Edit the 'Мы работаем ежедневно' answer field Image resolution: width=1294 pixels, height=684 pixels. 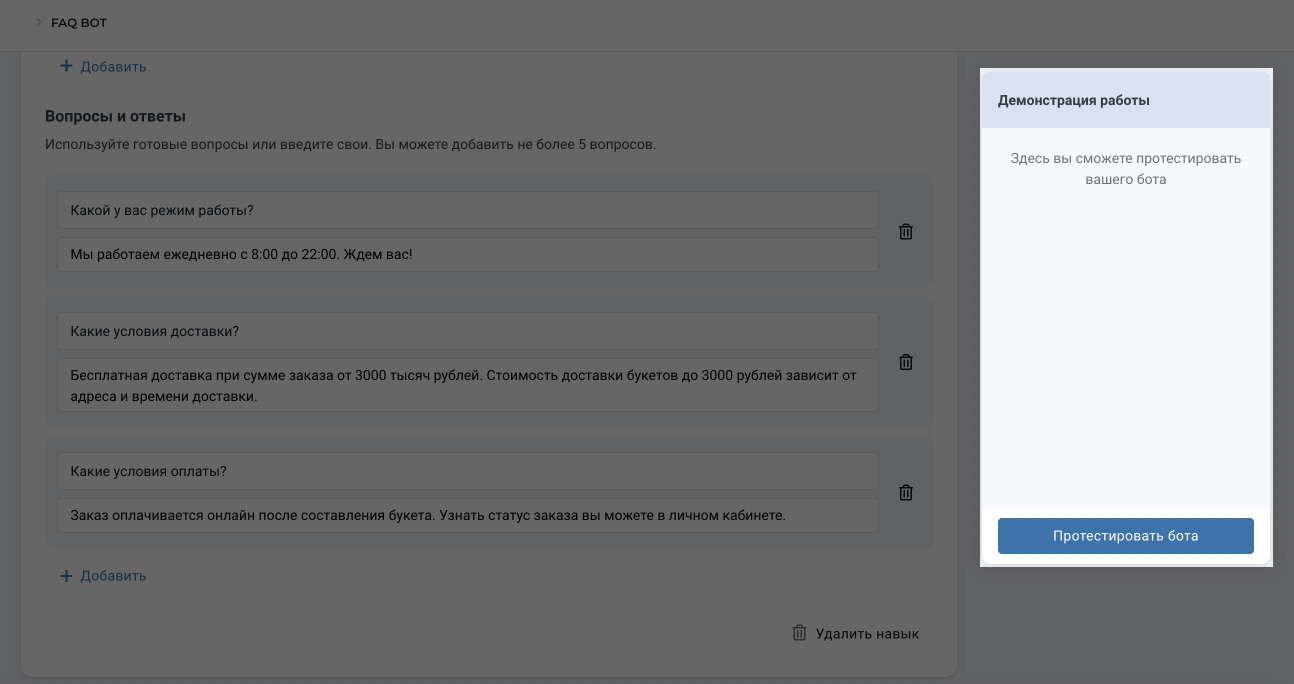tap(467, 254)
